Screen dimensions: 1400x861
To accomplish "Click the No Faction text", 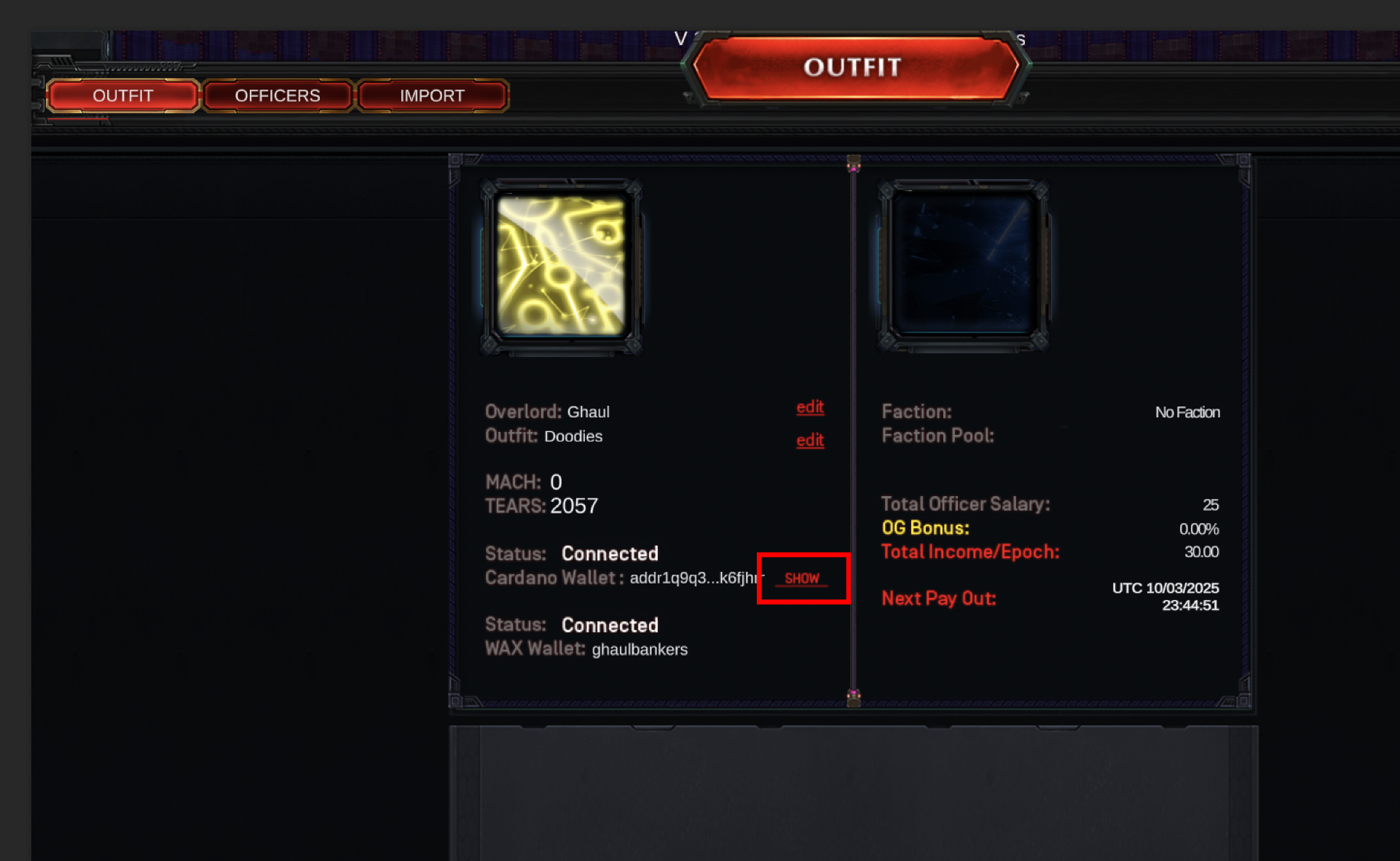I will click(1187, 412).
